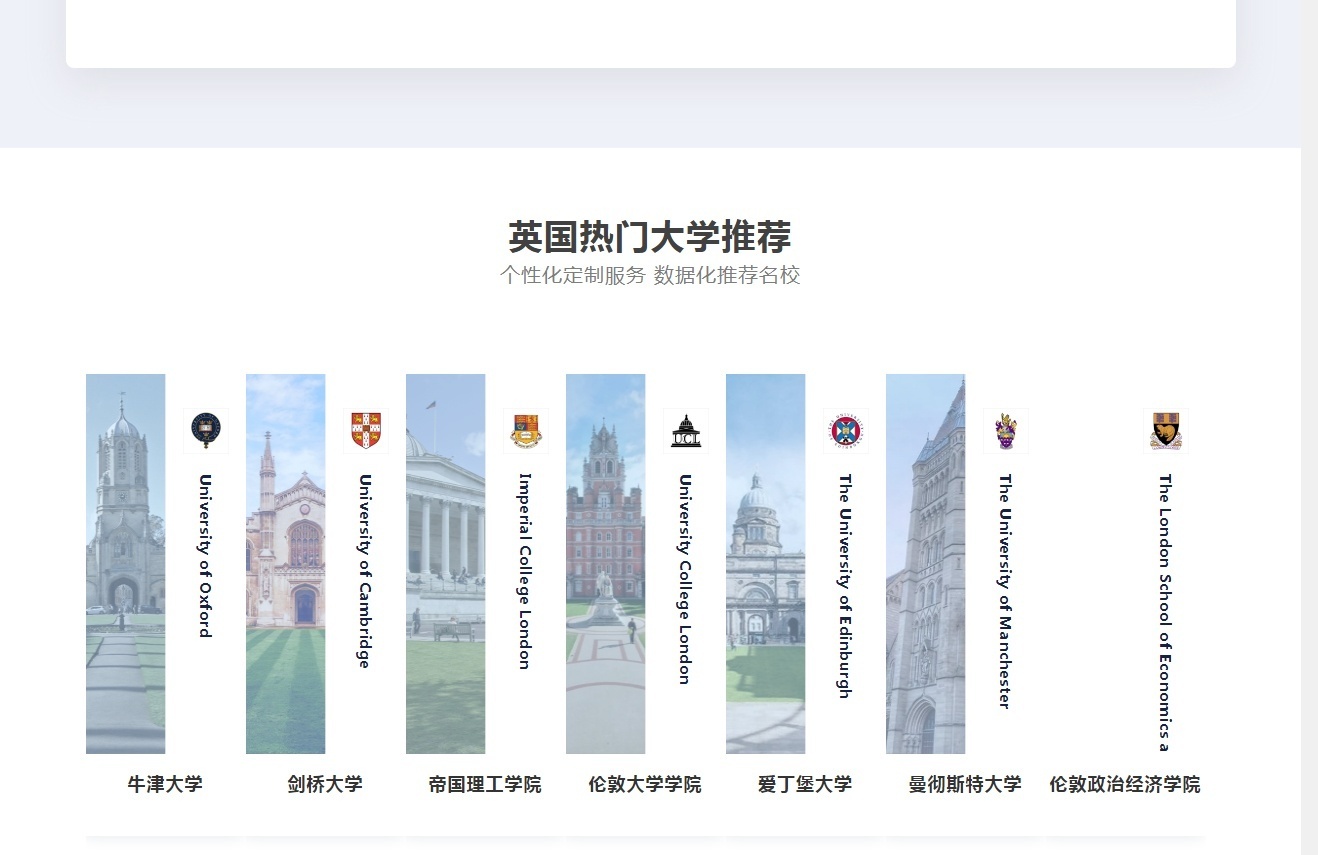This screenshot has height=855, width=1318.
Task: Click the vertical The University of Manchester text
Action: pos(1005,591)
